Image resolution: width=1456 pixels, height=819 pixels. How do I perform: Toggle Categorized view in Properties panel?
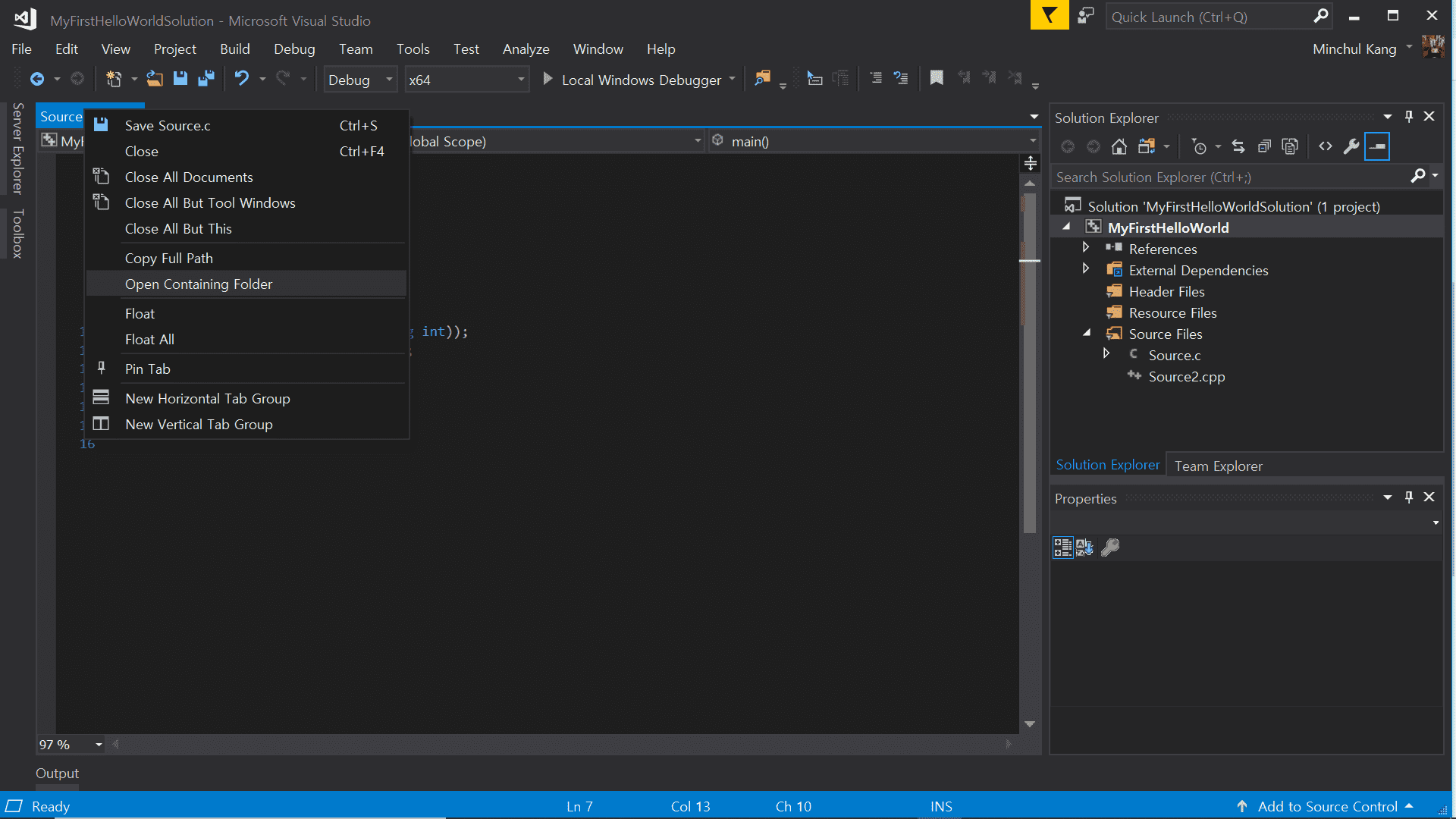(1062, 548)
